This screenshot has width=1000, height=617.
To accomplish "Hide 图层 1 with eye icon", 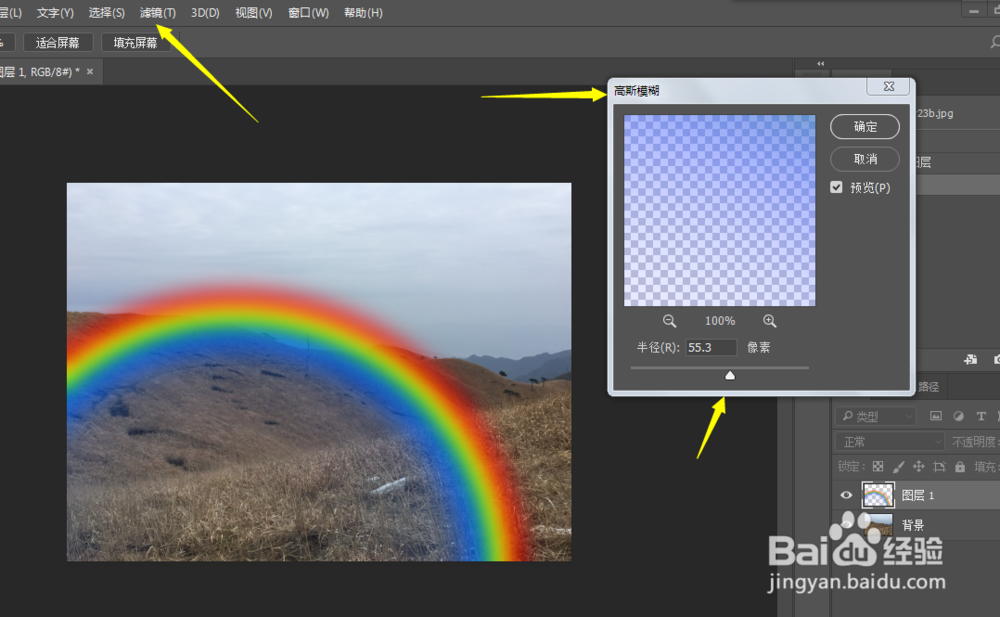I will pyautogui.click(x=846, y=495).
